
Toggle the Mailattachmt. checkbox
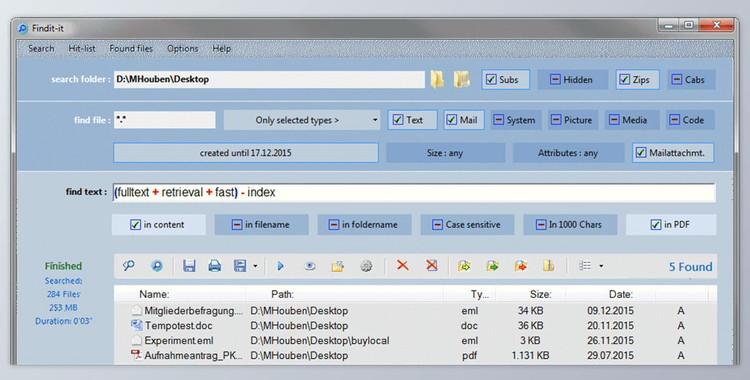641,153
